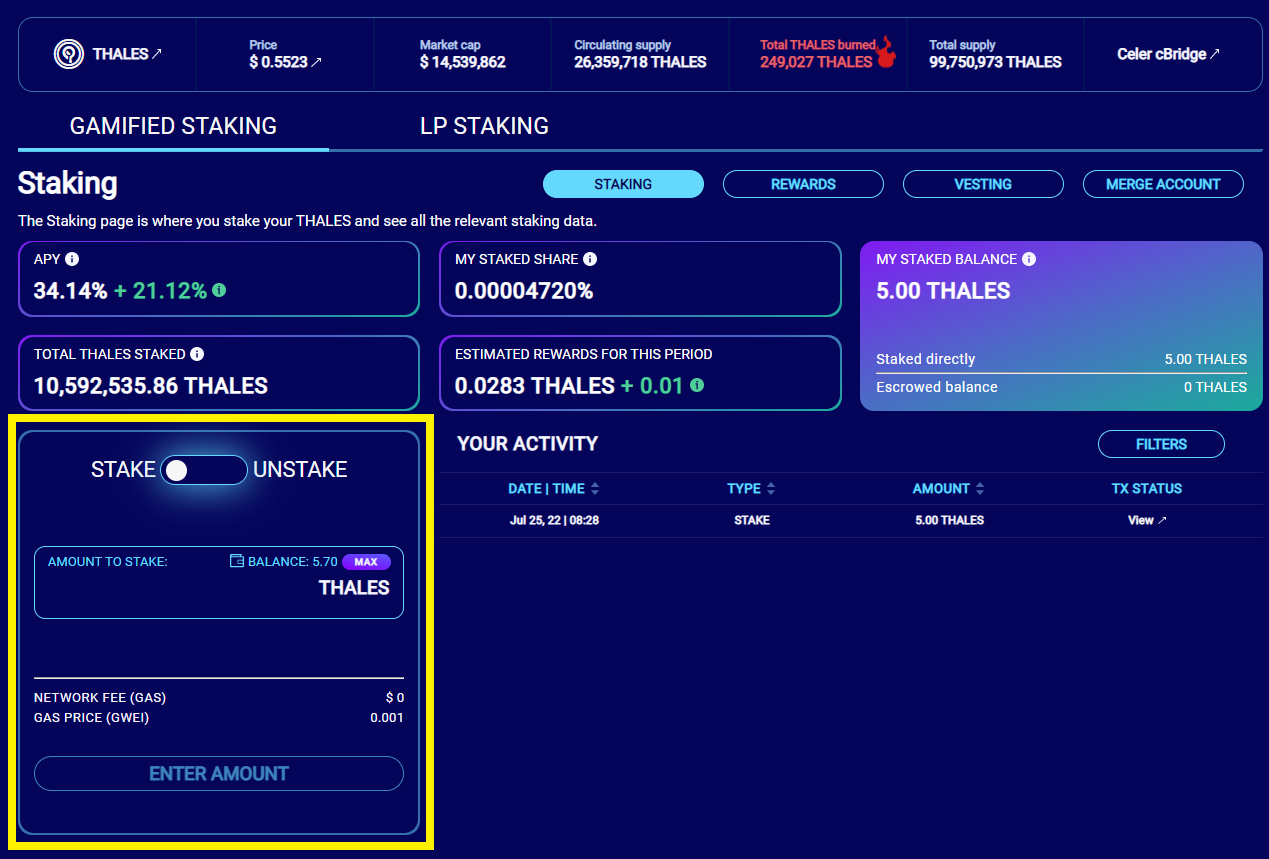Click info icon next to My Staked Balance
This screenshot has height=859, width=1269.
[x=1029, y=259]
